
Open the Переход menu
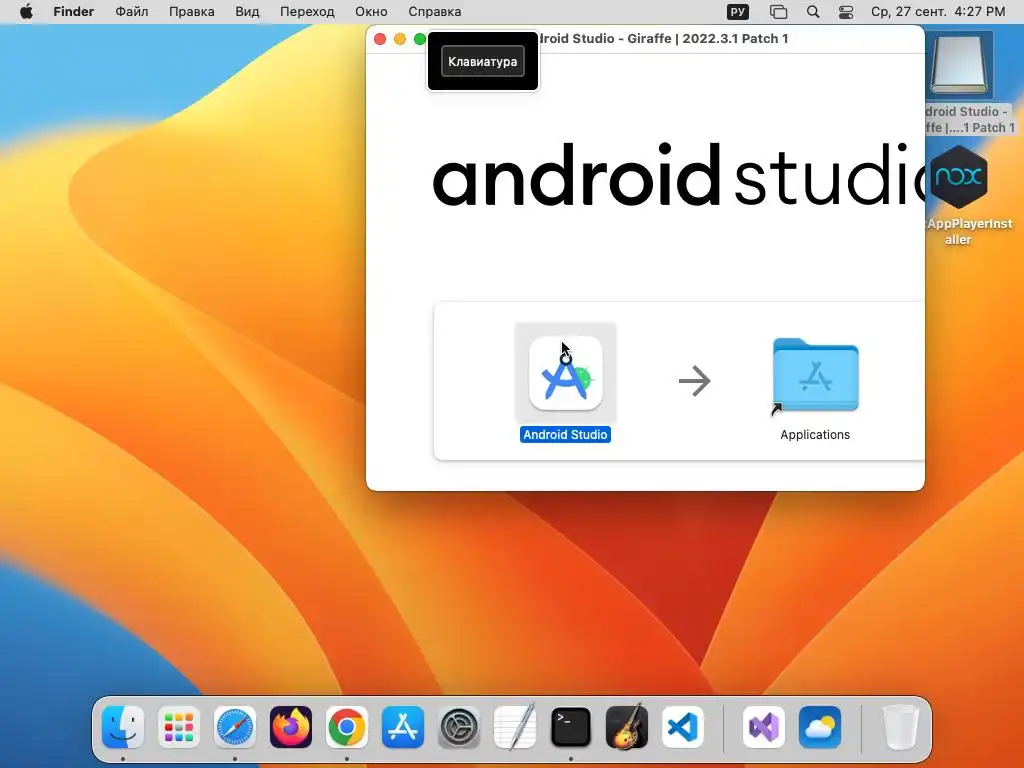(307, 12)
